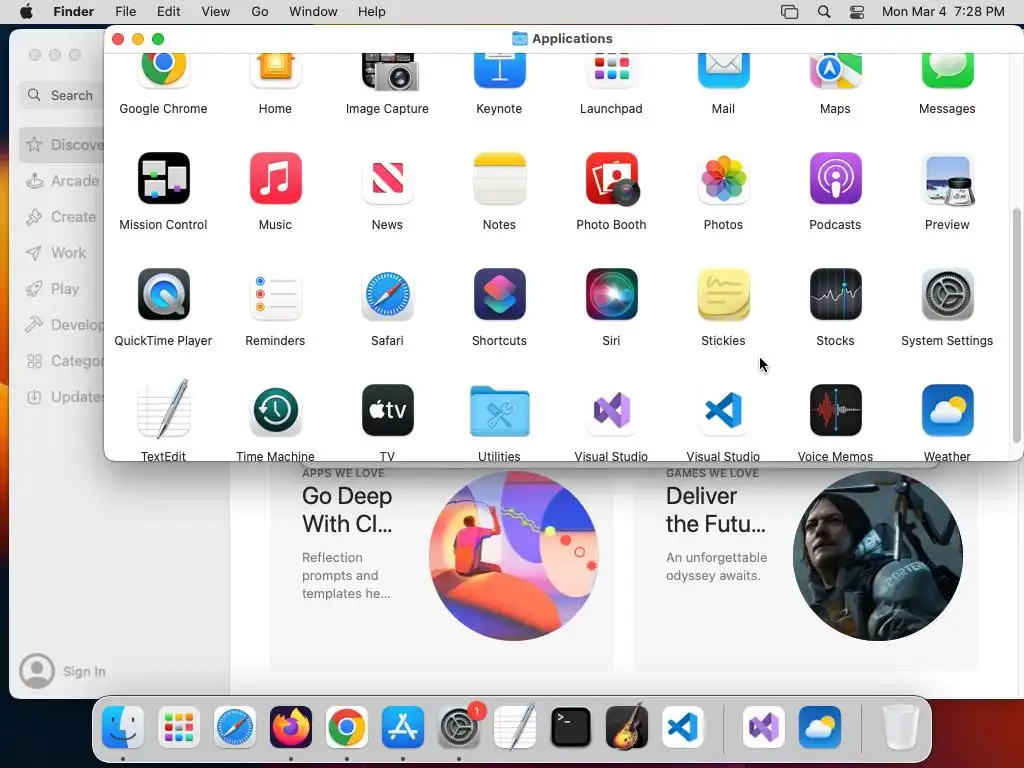1024x768 pixels.
Task: Open the Reminders app icon
Action: [275, 294]
